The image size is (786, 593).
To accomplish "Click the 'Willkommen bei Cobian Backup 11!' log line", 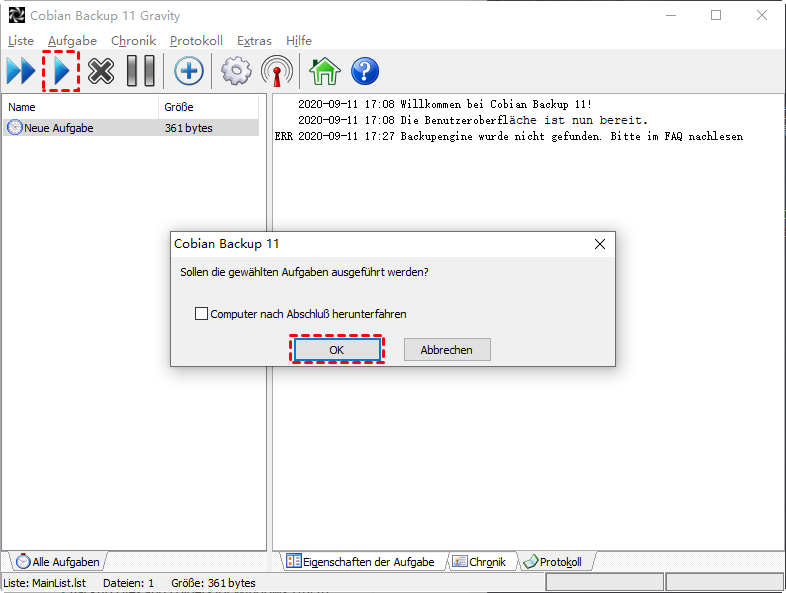I will 445,104.
